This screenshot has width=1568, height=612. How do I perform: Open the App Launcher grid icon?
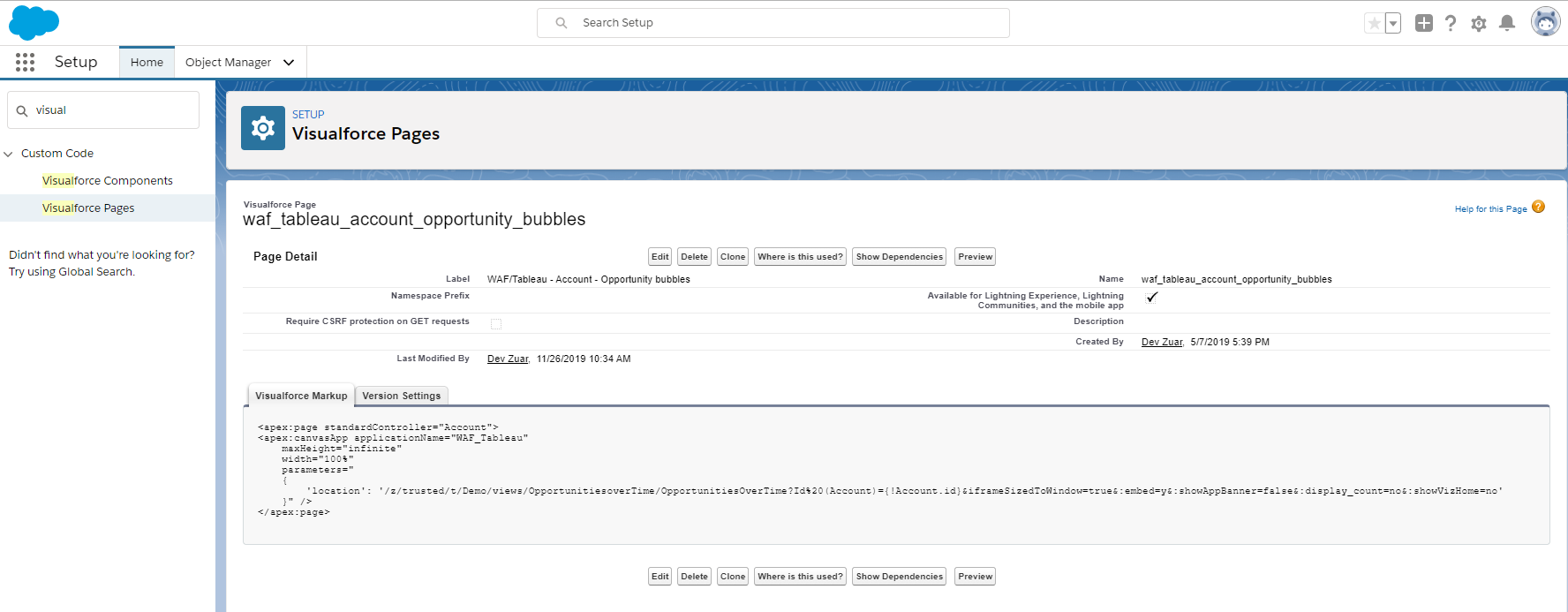coord(25,62)
